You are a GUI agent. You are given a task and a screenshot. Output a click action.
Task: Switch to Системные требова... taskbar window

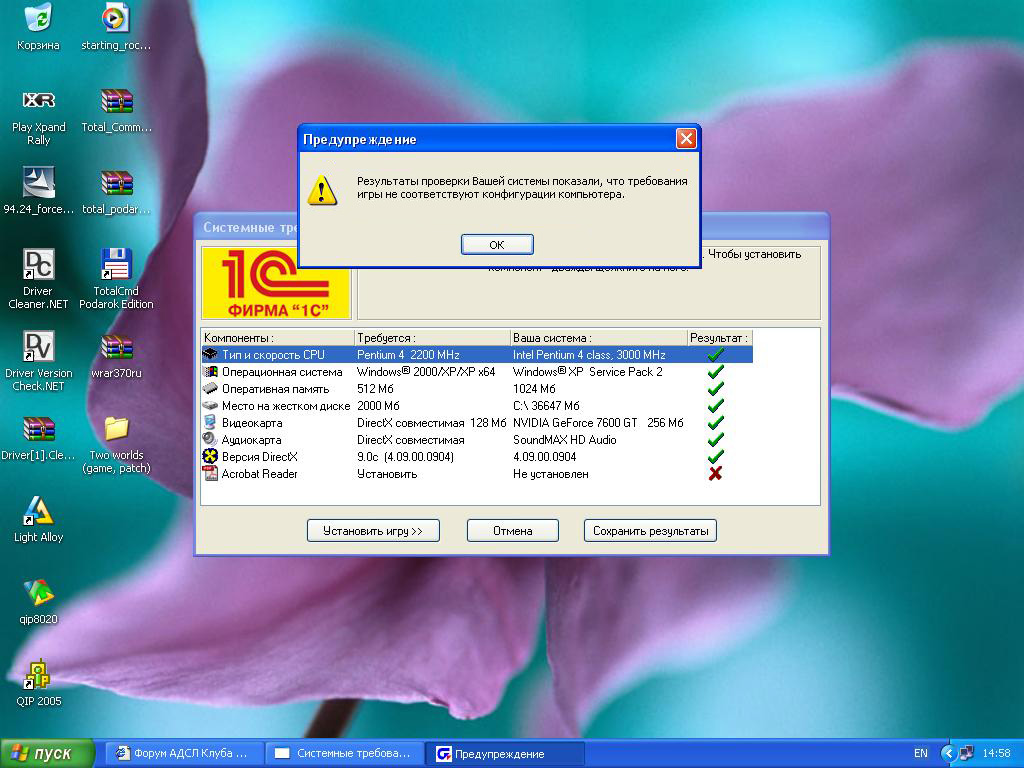(x=345, y=754)
